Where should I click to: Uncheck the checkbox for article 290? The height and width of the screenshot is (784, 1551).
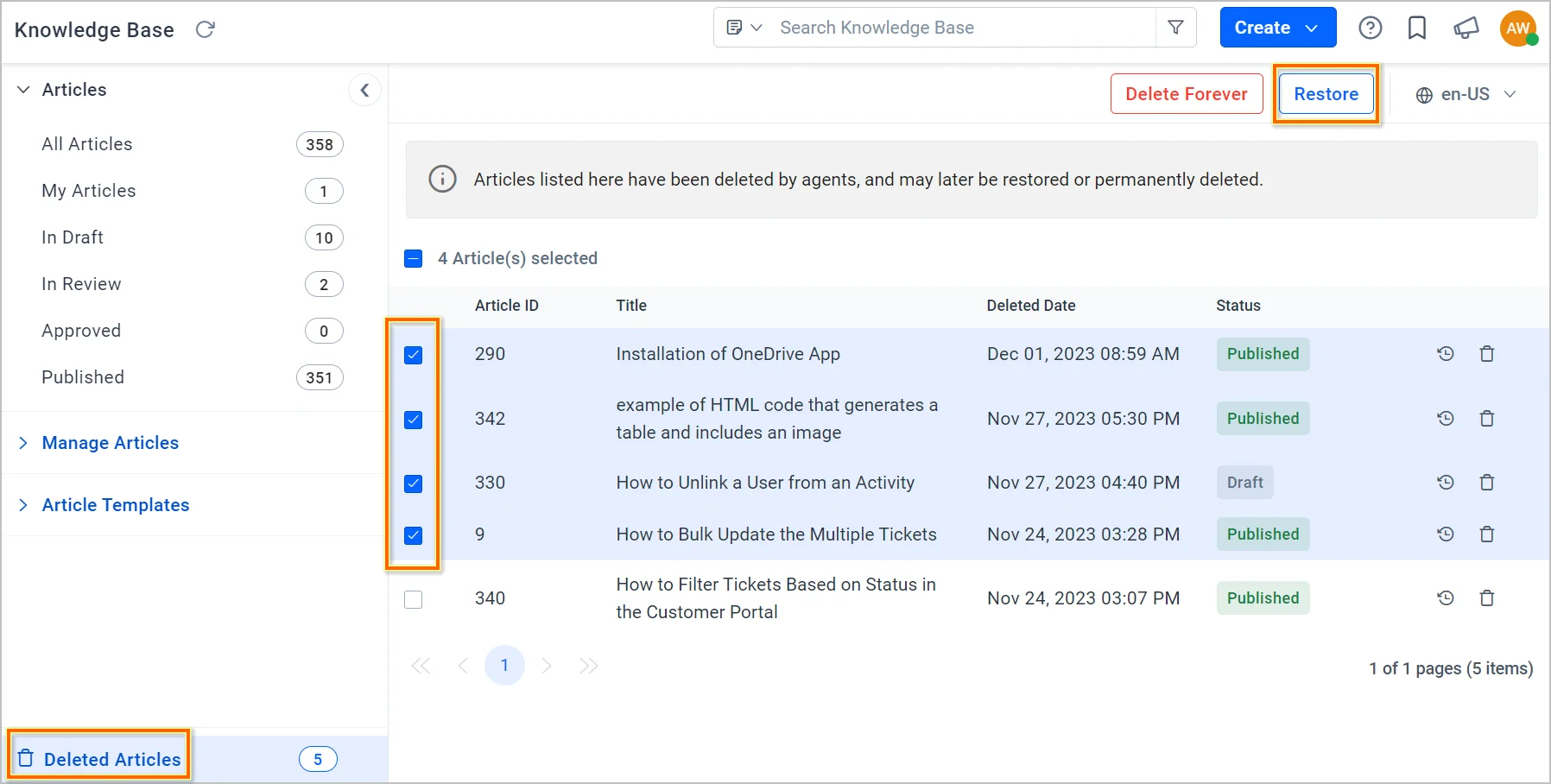tap(414, 355)
